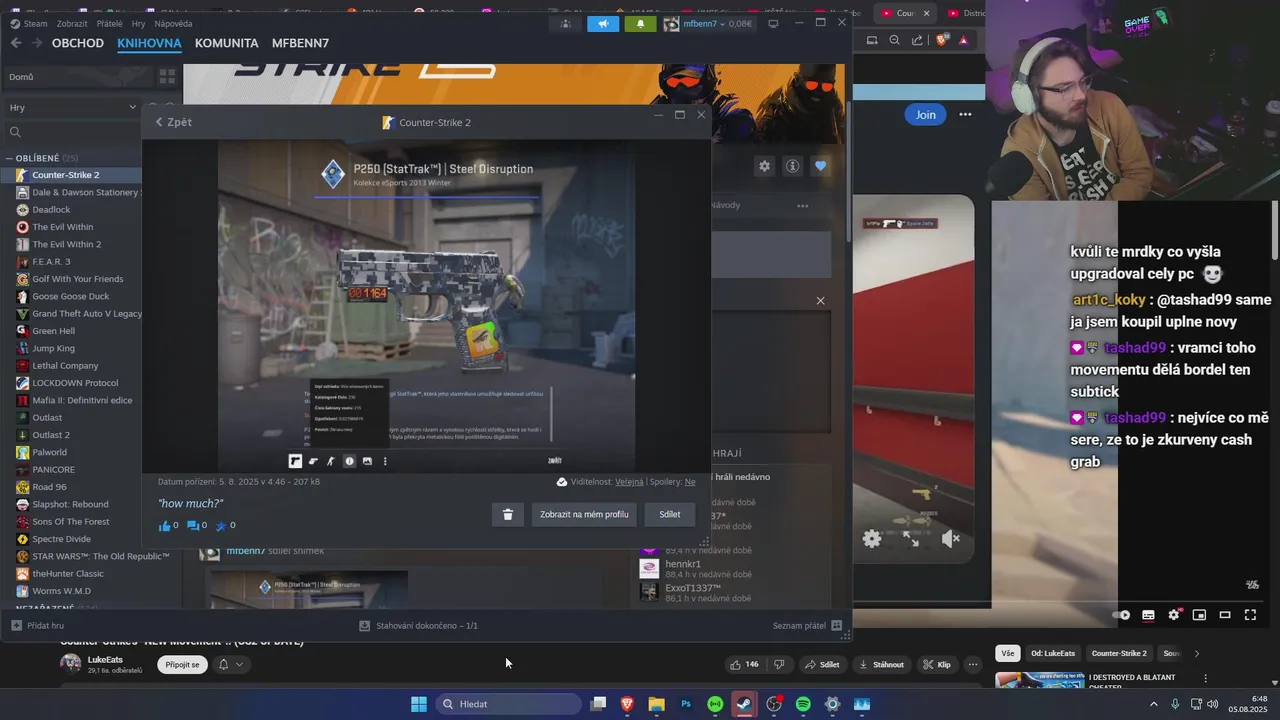Image resolution: width=1280 pixels, height=720 pixels.
Task: Click Stáhnout download button
Action: [880, 664]
